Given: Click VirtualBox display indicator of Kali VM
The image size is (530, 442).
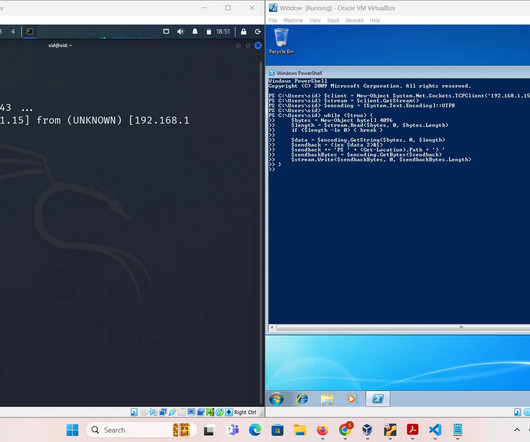Looking at the screenshot, I should (x=191, y=412).
